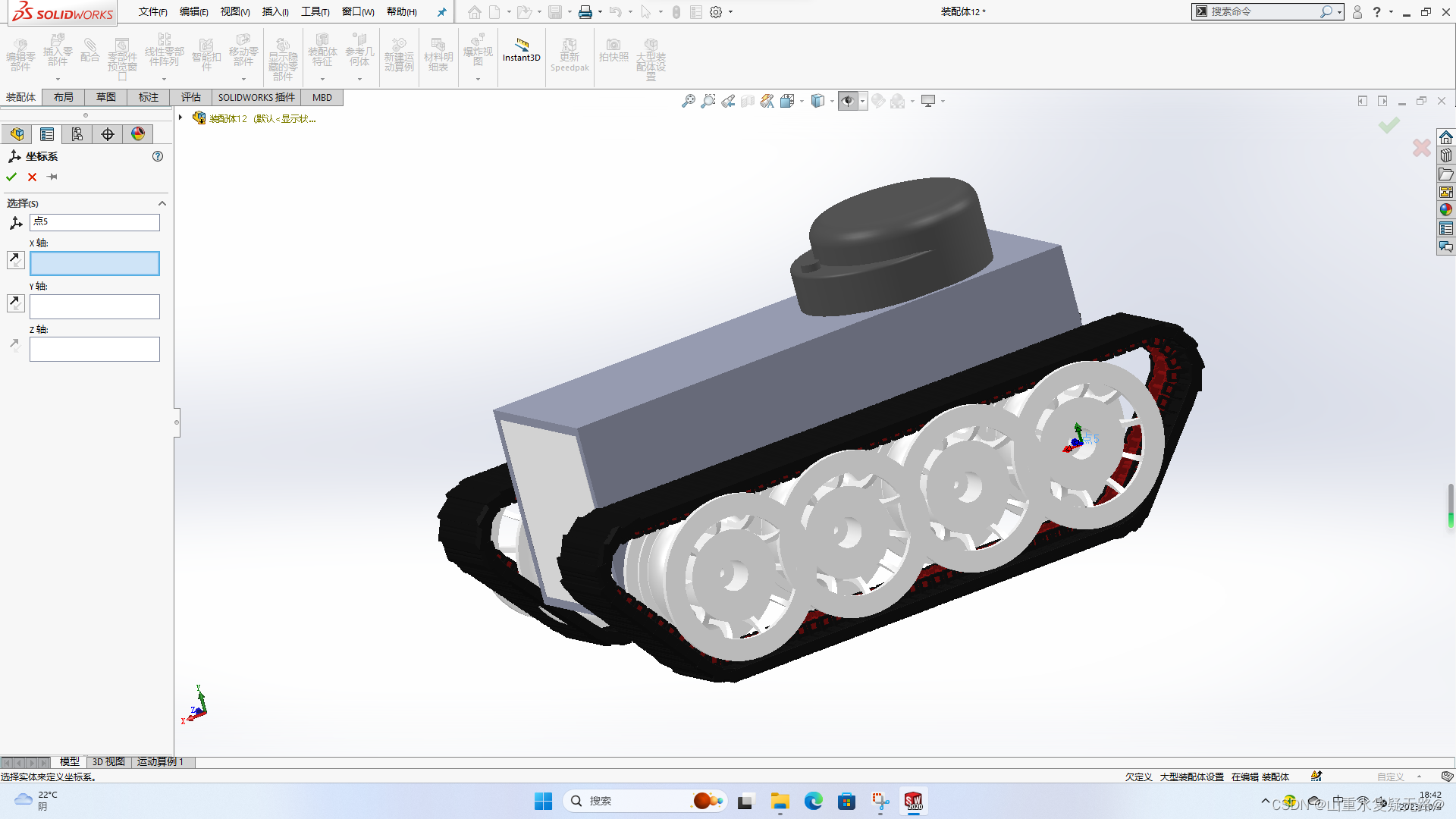Open Windows Start menu
This screenshot has height=819, width=1456.
(543, 801)
